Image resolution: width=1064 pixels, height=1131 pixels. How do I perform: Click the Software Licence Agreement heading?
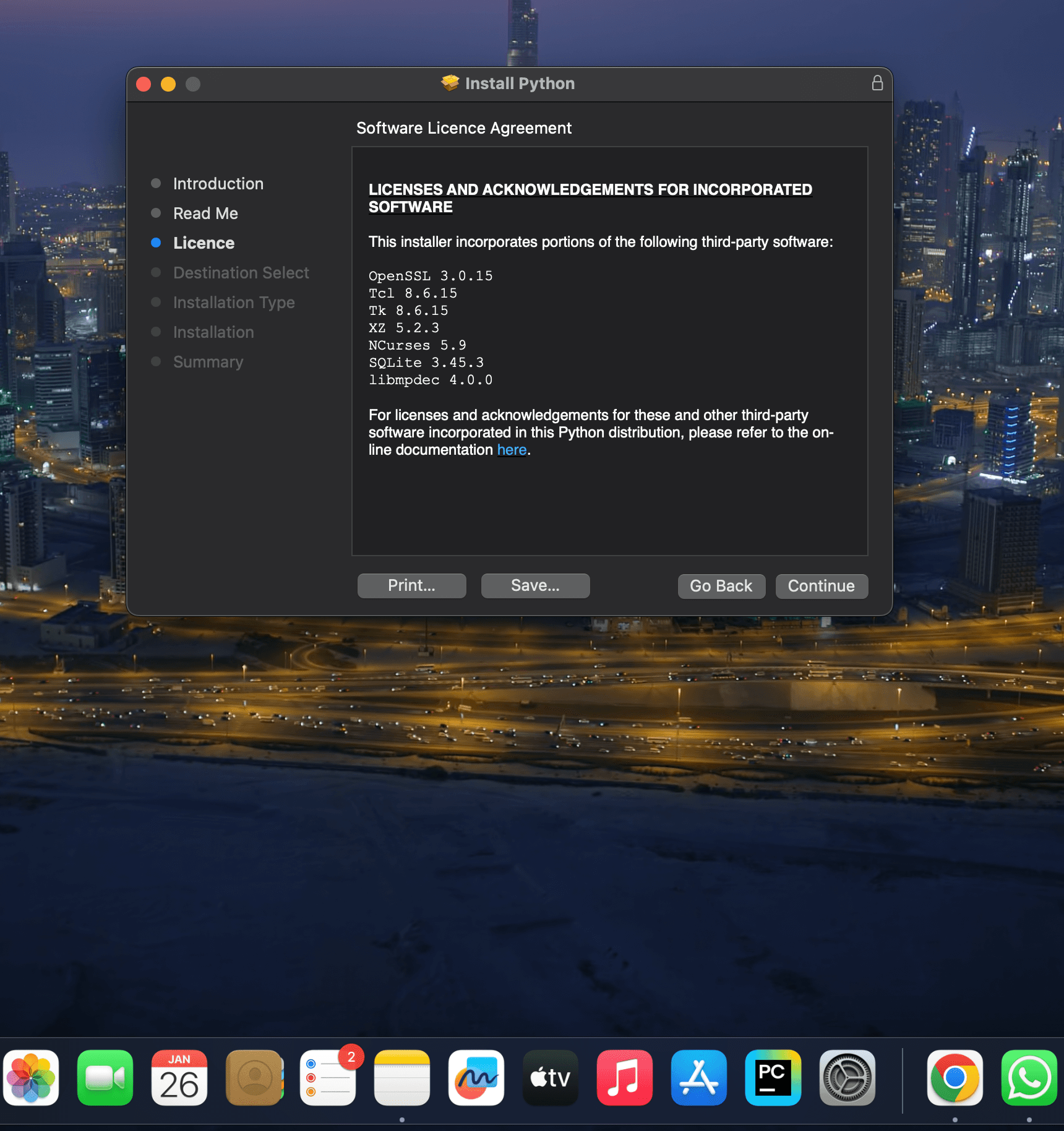click(464, 128)
